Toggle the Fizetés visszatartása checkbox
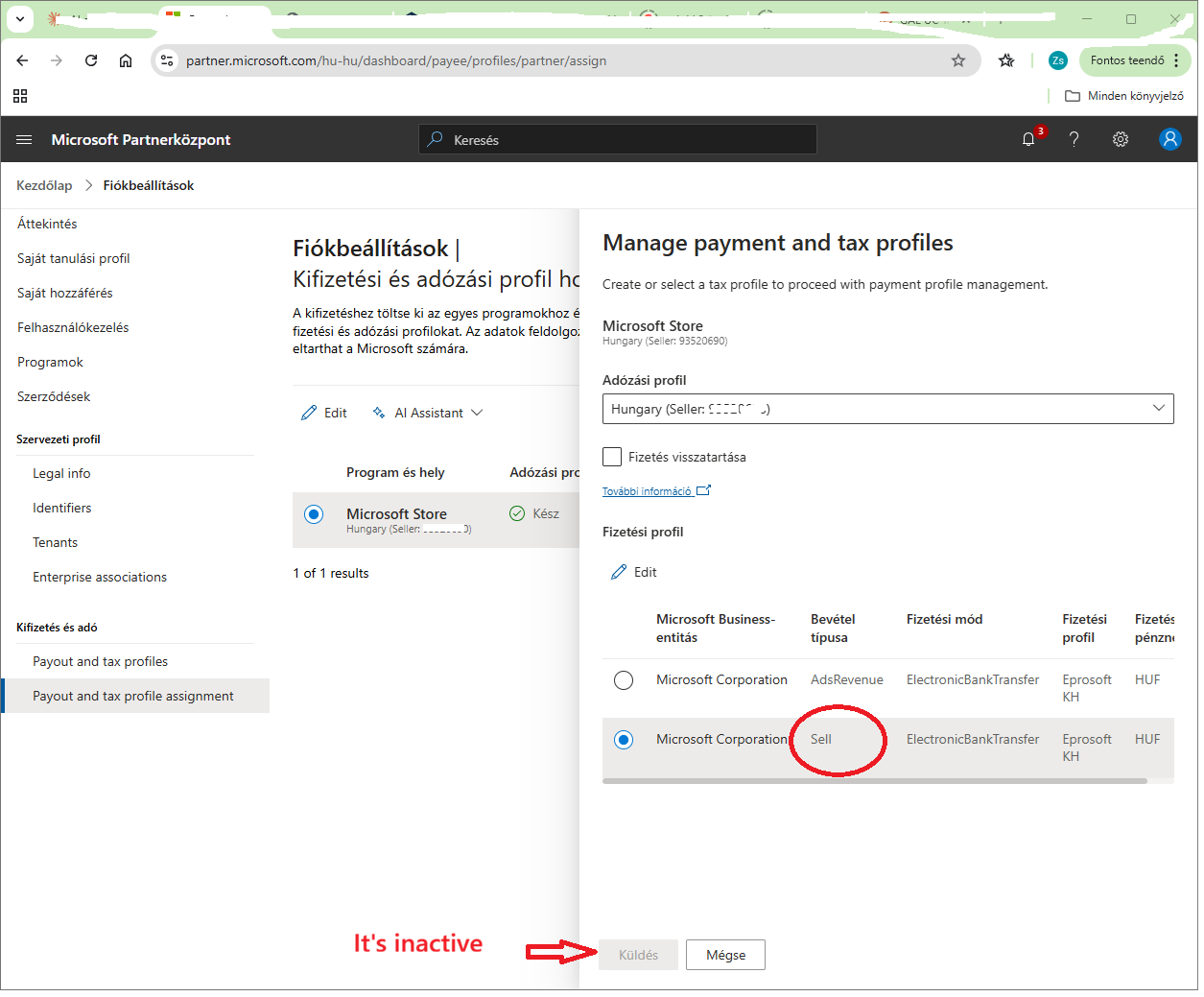1204x997 pixels. pyautogui.click(x=612, y=457)
